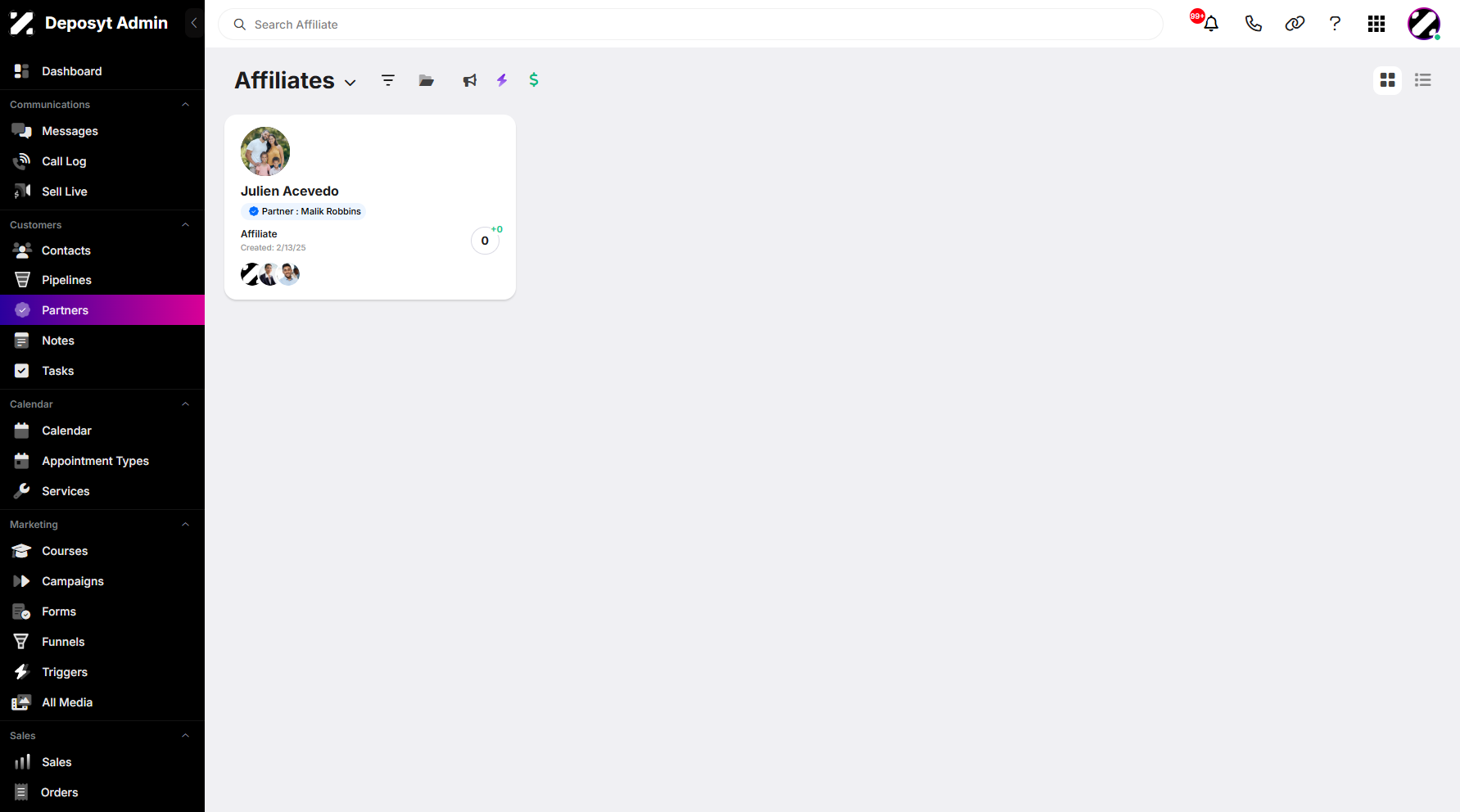Screen dimensions: 1460x812
Task: Collapse the Customers section
Action: click(x=185, y=225)
